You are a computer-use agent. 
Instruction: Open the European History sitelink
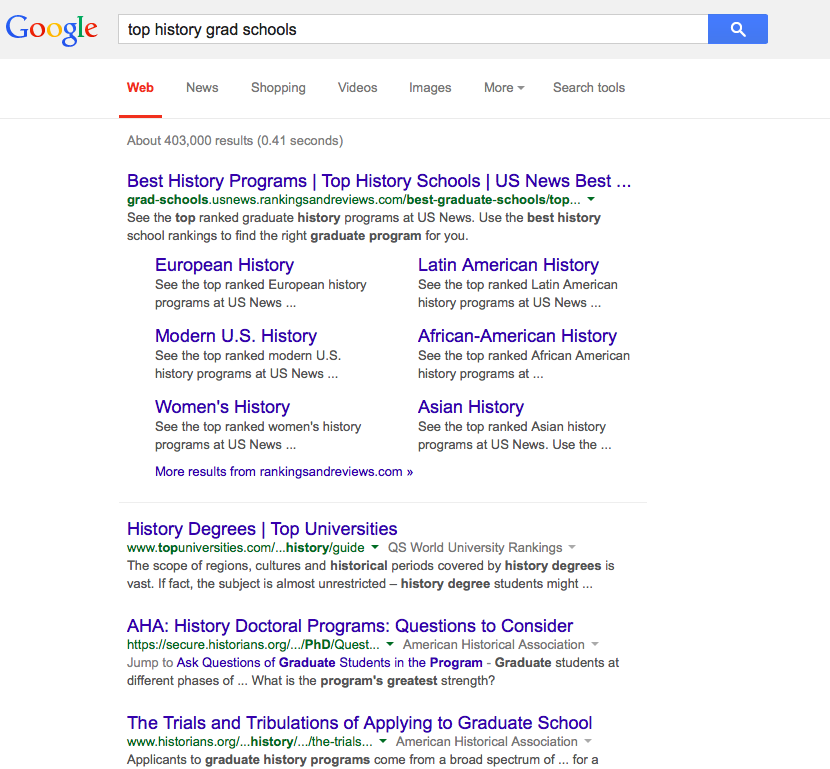(224, 265)
